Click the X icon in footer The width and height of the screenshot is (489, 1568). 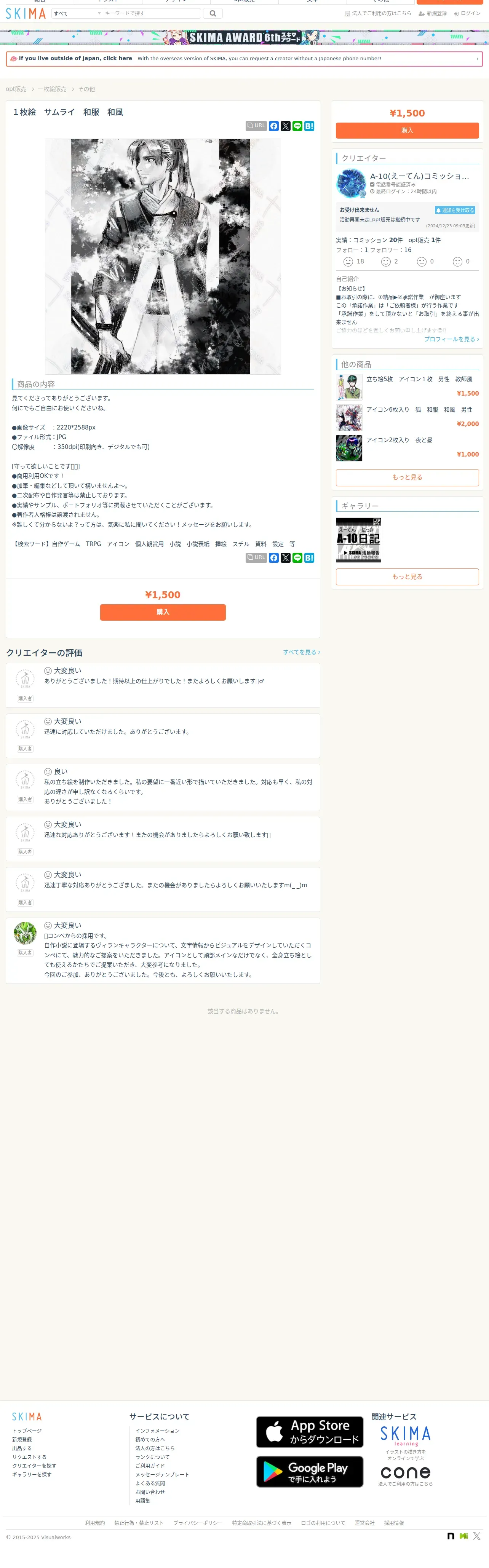[477, 1536]
